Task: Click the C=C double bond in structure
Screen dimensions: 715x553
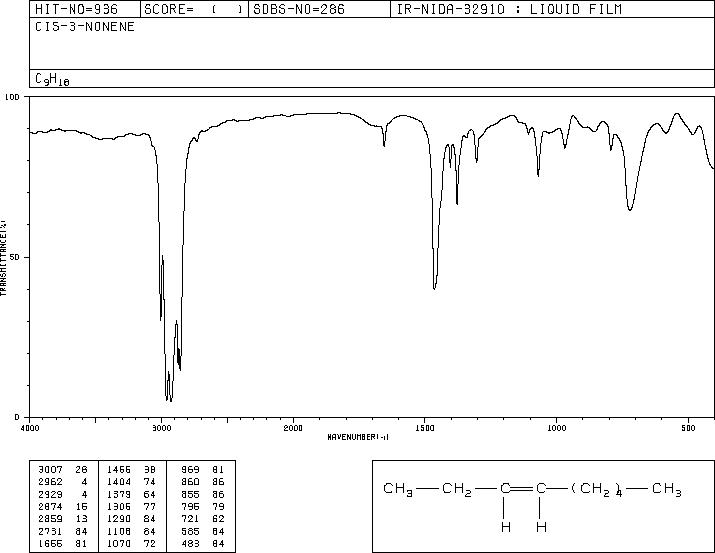Action: [523, 489]
